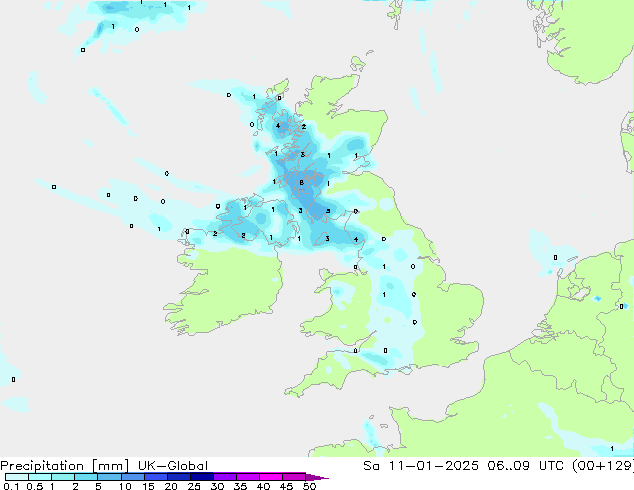Click the '20' legend scale label
This screenshot has width=634, height=490.
pos(171,486)
